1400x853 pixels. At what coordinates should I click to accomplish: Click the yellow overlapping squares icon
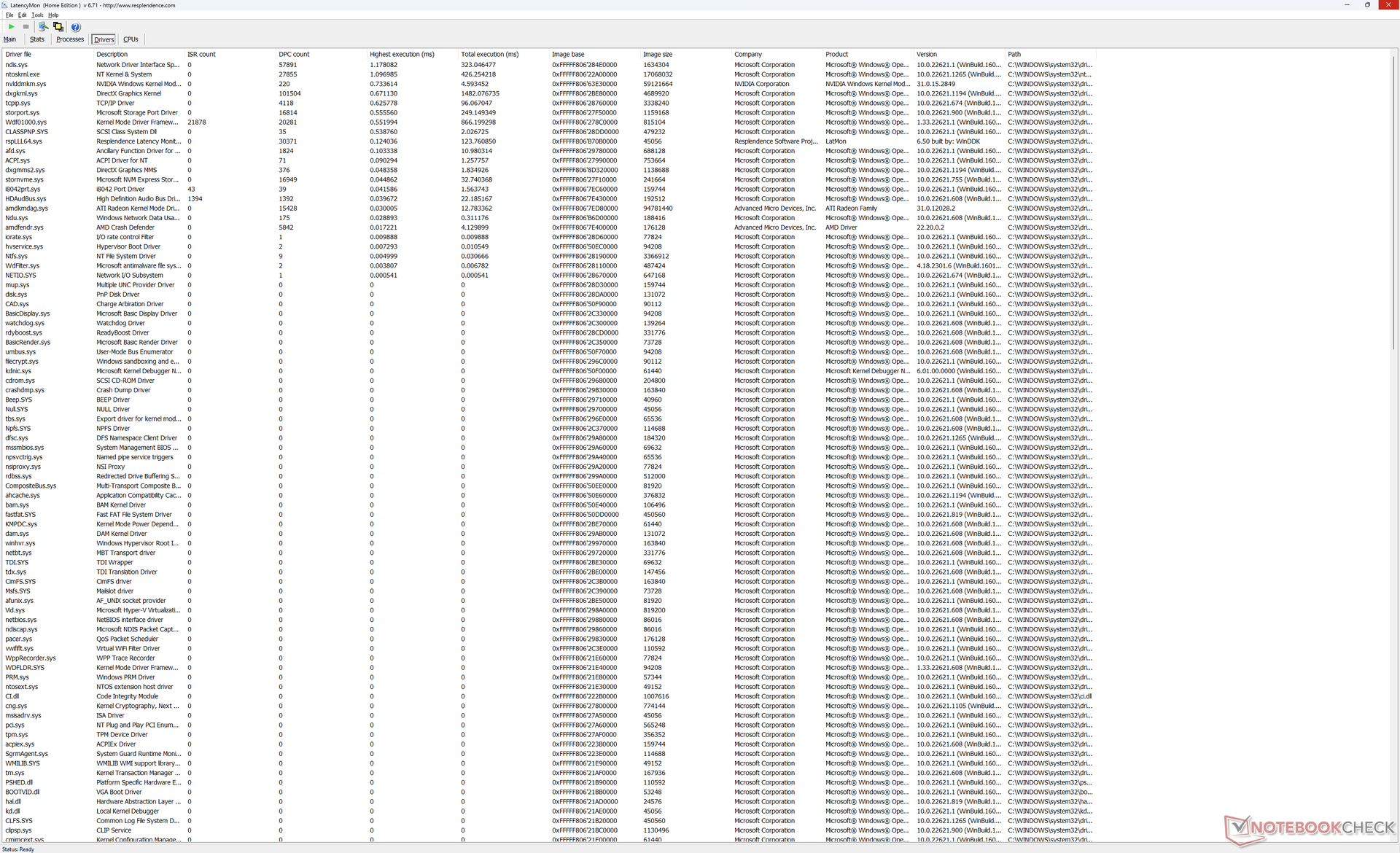(58, 27)
